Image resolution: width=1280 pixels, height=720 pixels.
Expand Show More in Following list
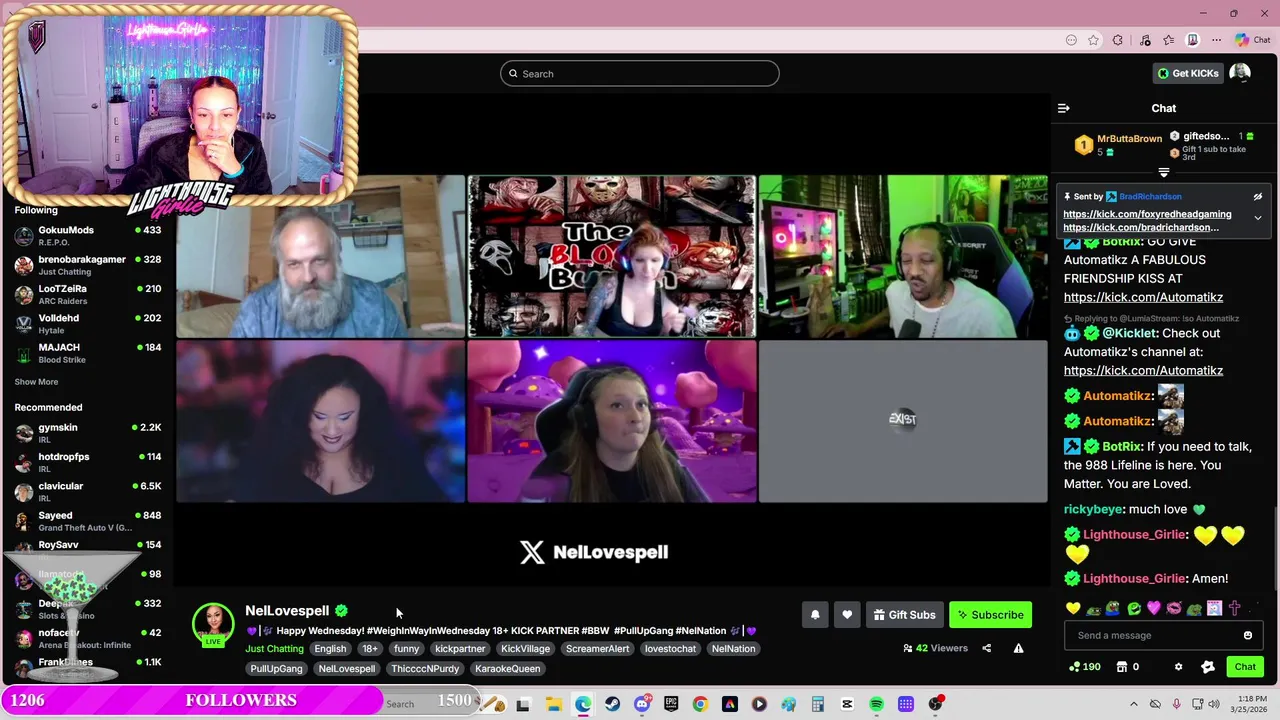pyautogui.click(x=36, y=382)
